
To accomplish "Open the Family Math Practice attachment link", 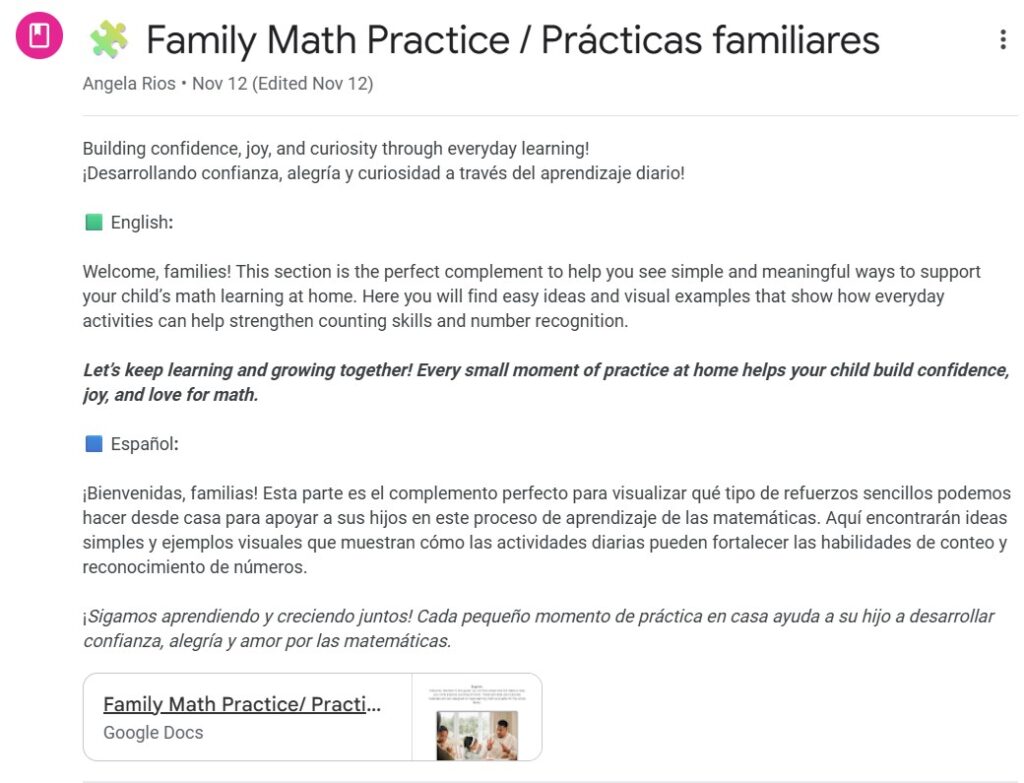I will [242, 704].
